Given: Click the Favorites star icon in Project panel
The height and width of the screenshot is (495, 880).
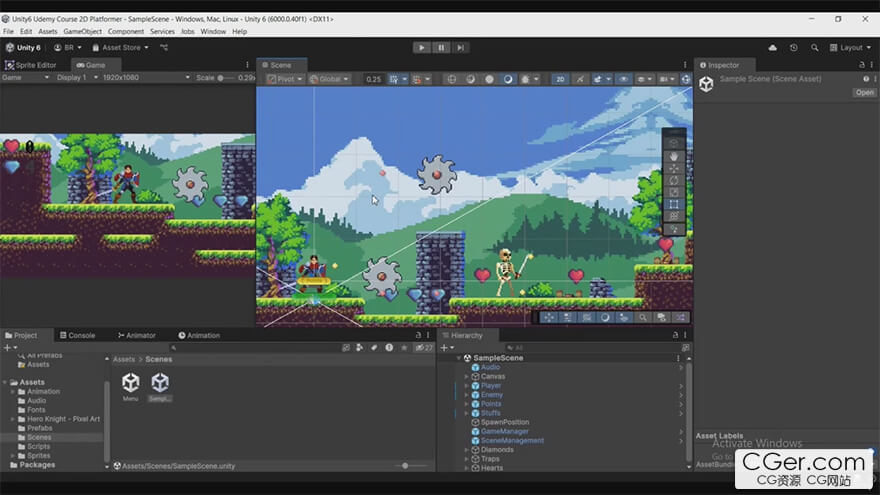Looking at the screenshot, I should [404, 348].
